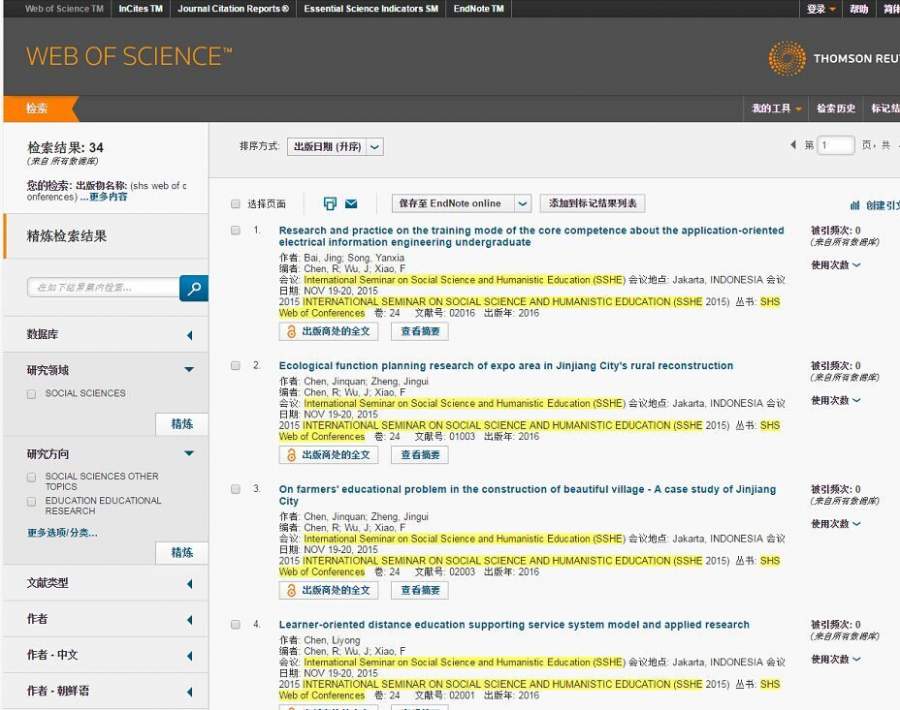Click the 帮助 link at top right
The height and width of the screenshot is (710, 900).
point(859,9)
